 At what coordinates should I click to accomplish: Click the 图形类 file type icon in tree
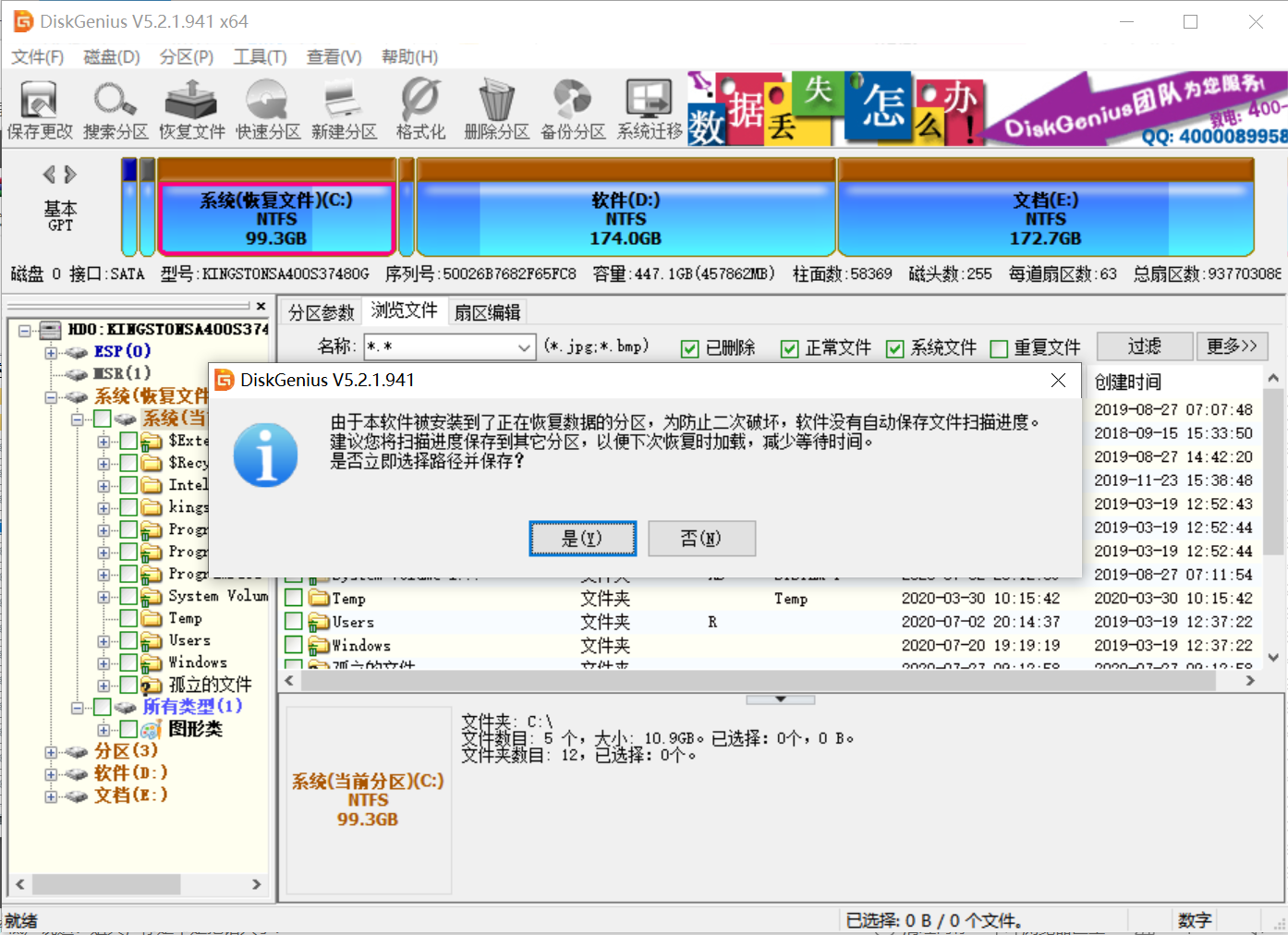coord(152,729)
